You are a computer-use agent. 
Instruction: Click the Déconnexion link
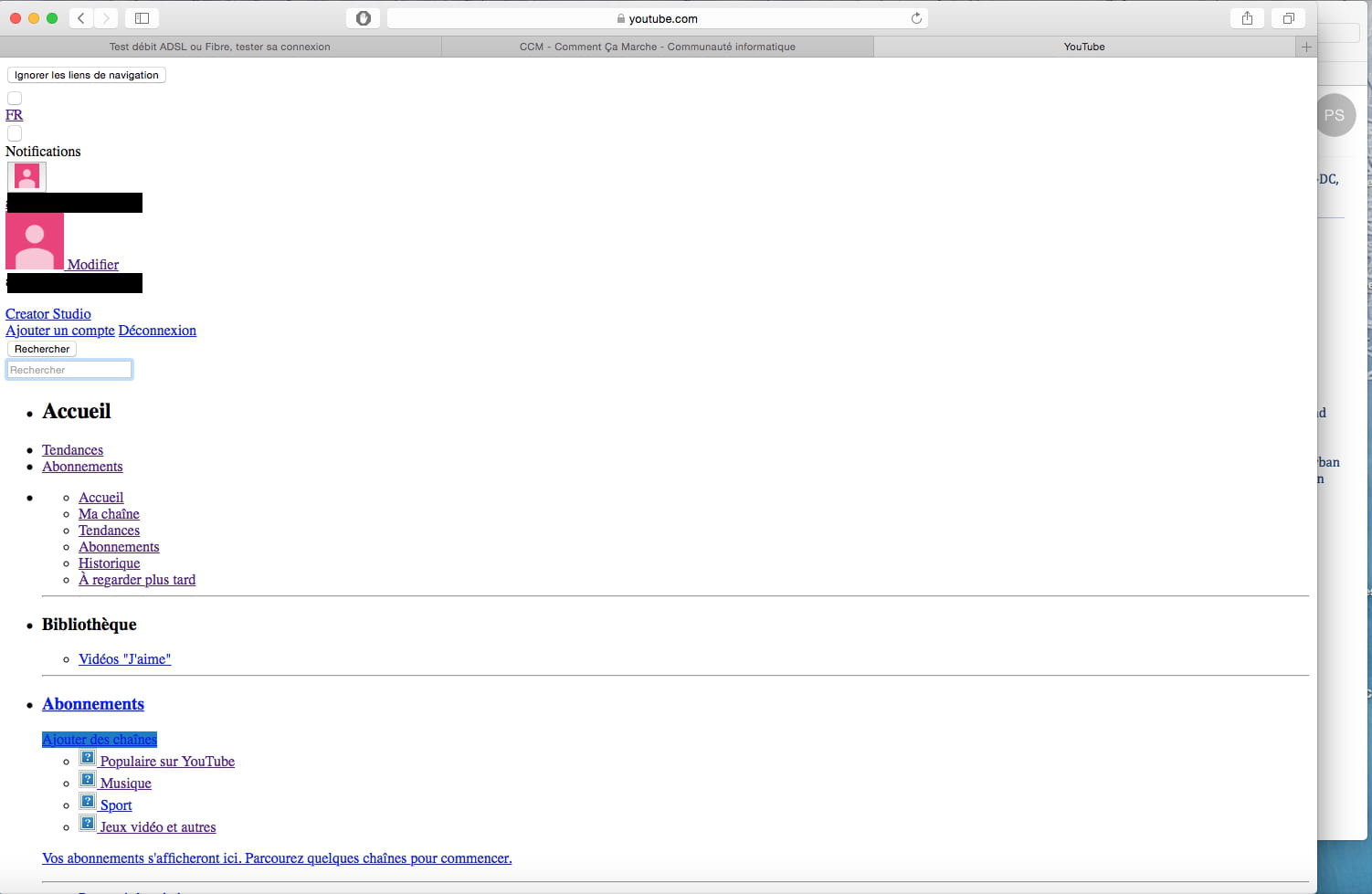157,331
